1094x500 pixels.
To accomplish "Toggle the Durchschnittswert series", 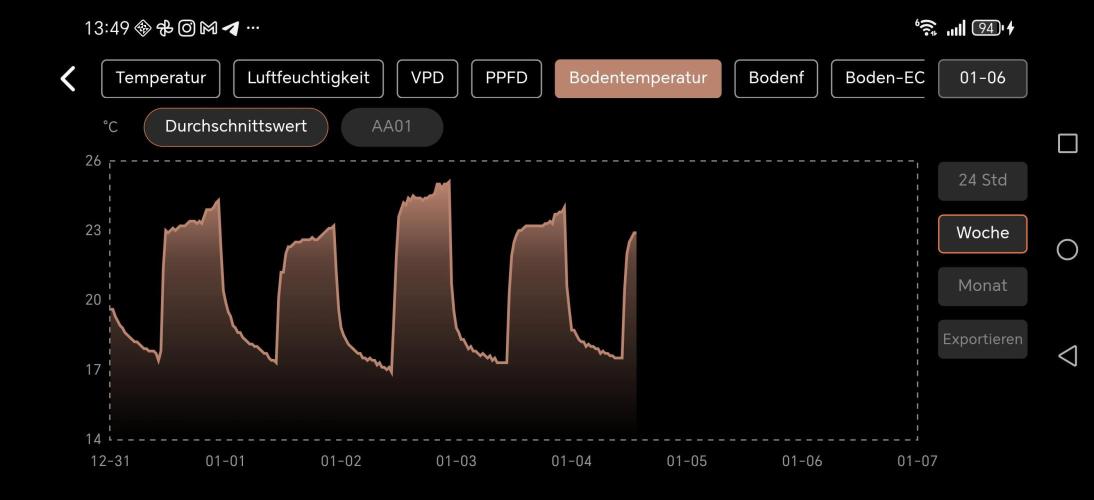I will coord(236,127).
